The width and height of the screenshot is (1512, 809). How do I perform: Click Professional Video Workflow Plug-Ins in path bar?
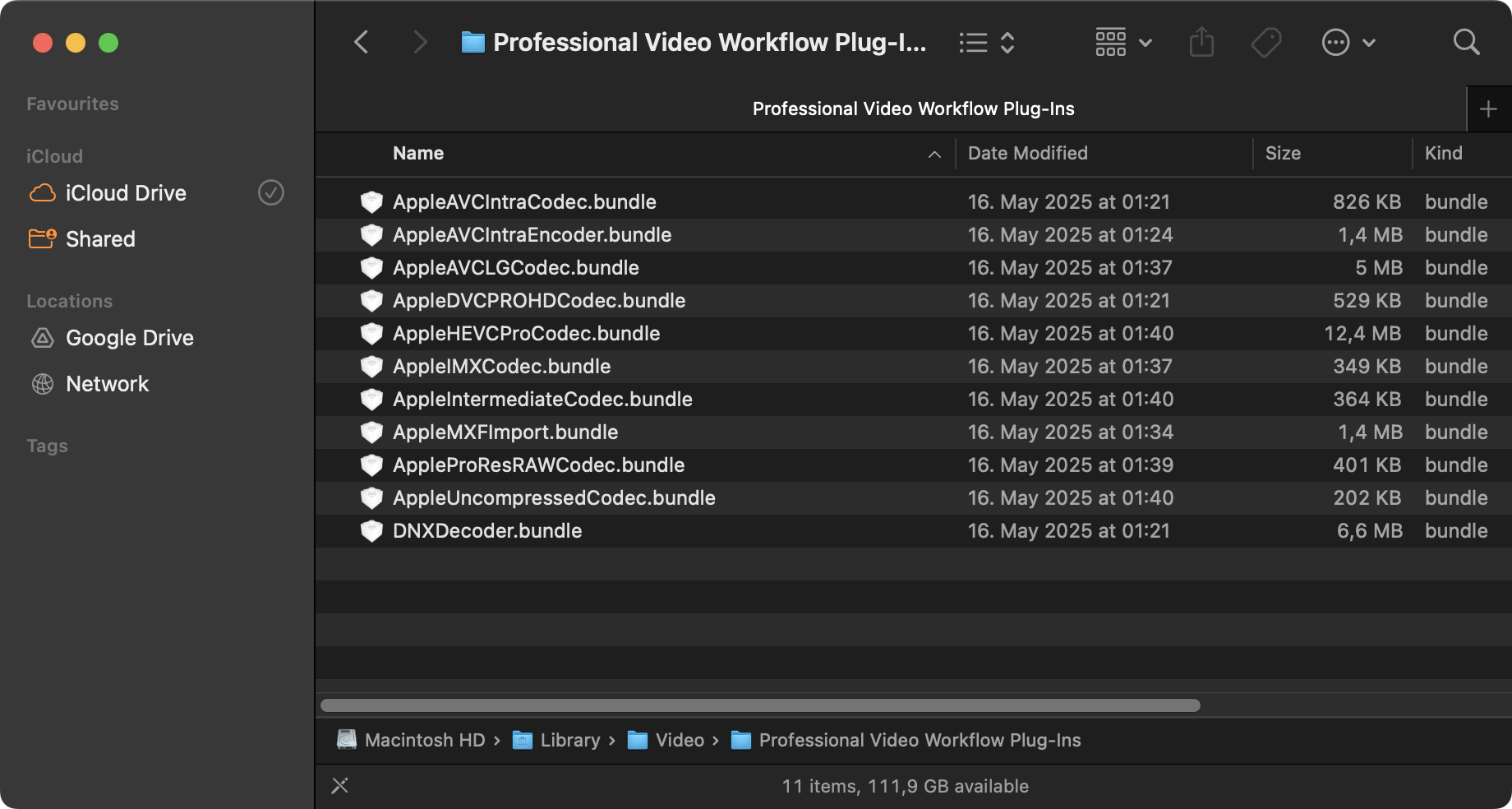point(906,740)
